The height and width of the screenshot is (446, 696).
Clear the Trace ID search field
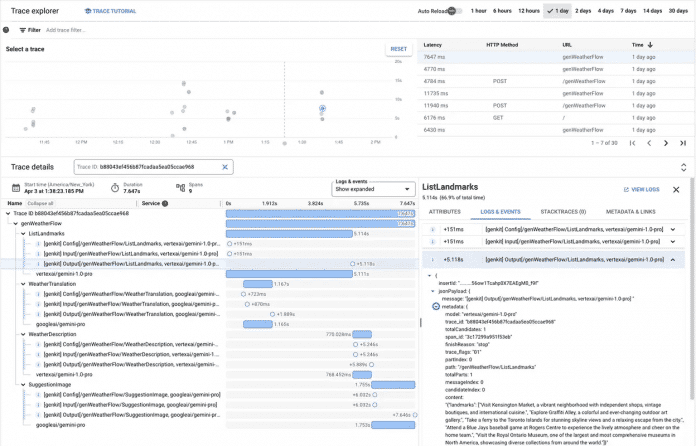(x=225, y=167)
